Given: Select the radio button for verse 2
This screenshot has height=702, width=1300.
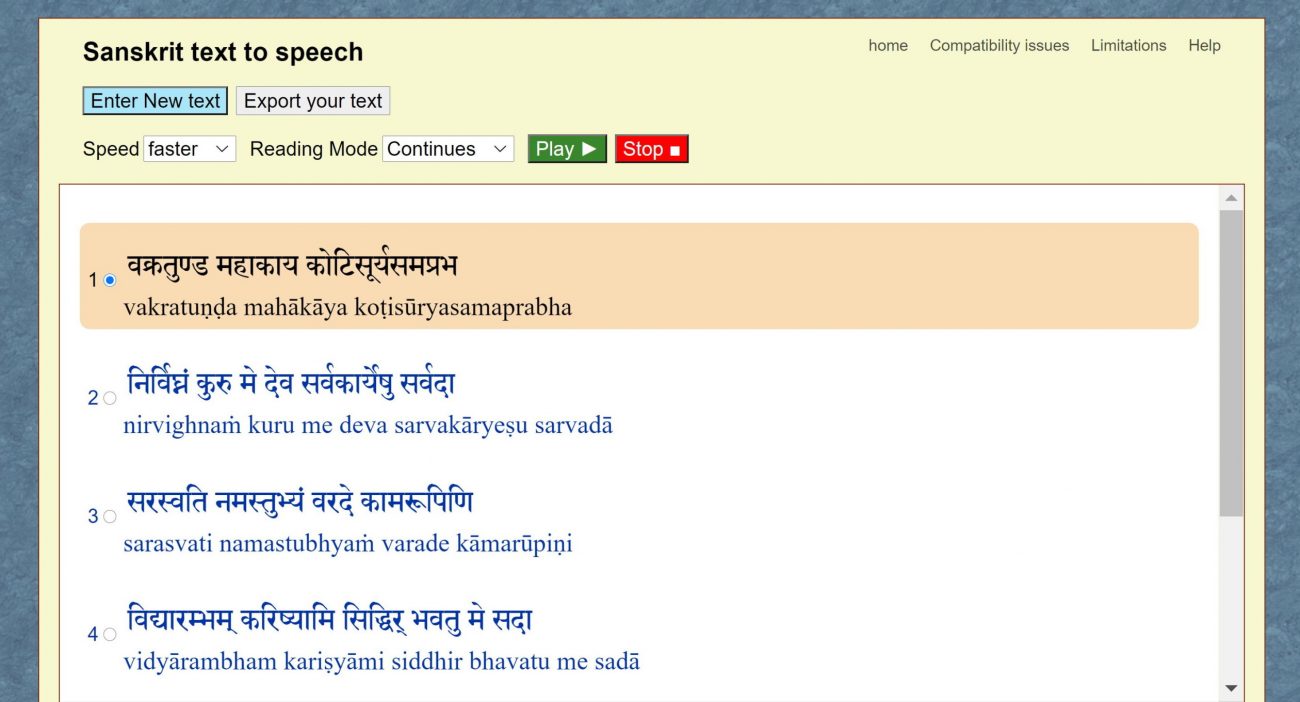Looking at the screenshot, I should coord(108,398).
